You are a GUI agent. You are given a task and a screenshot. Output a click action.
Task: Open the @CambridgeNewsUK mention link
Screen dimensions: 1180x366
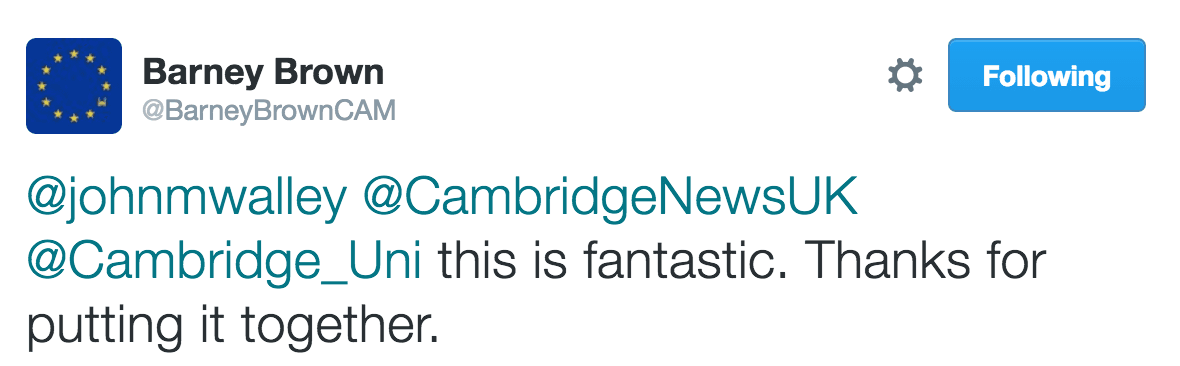point(610,197)
